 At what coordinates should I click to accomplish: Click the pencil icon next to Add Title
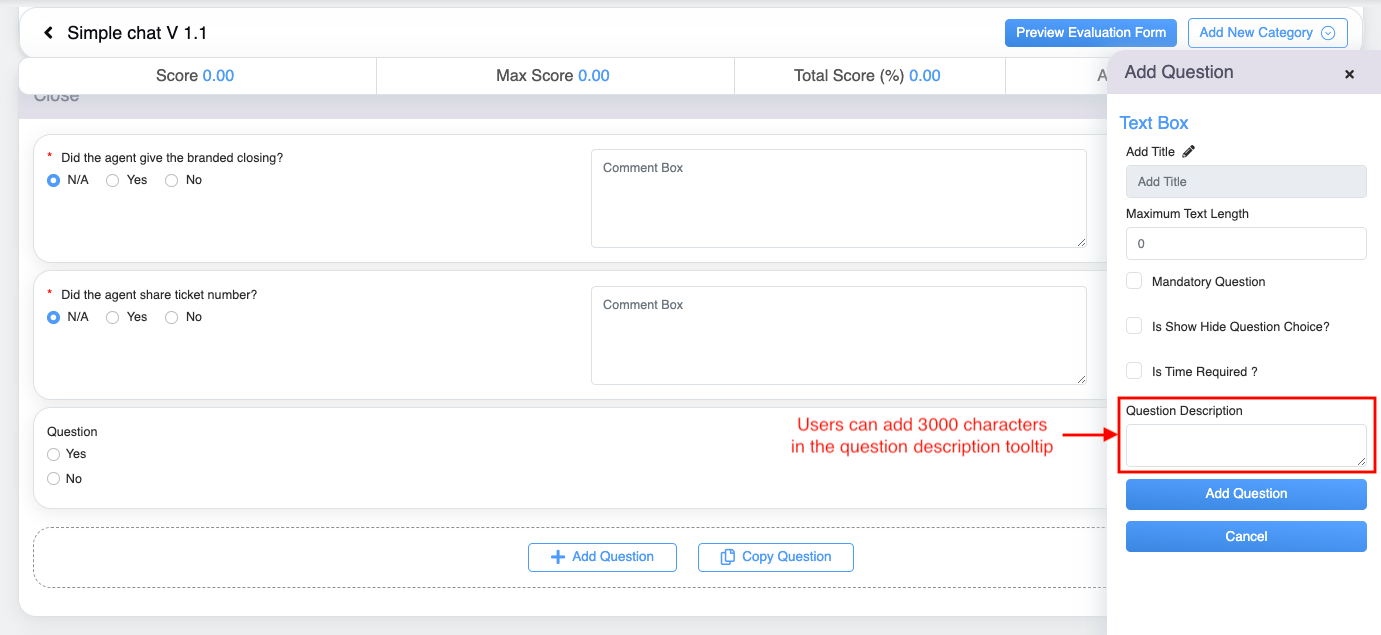tap(1188, 152)
